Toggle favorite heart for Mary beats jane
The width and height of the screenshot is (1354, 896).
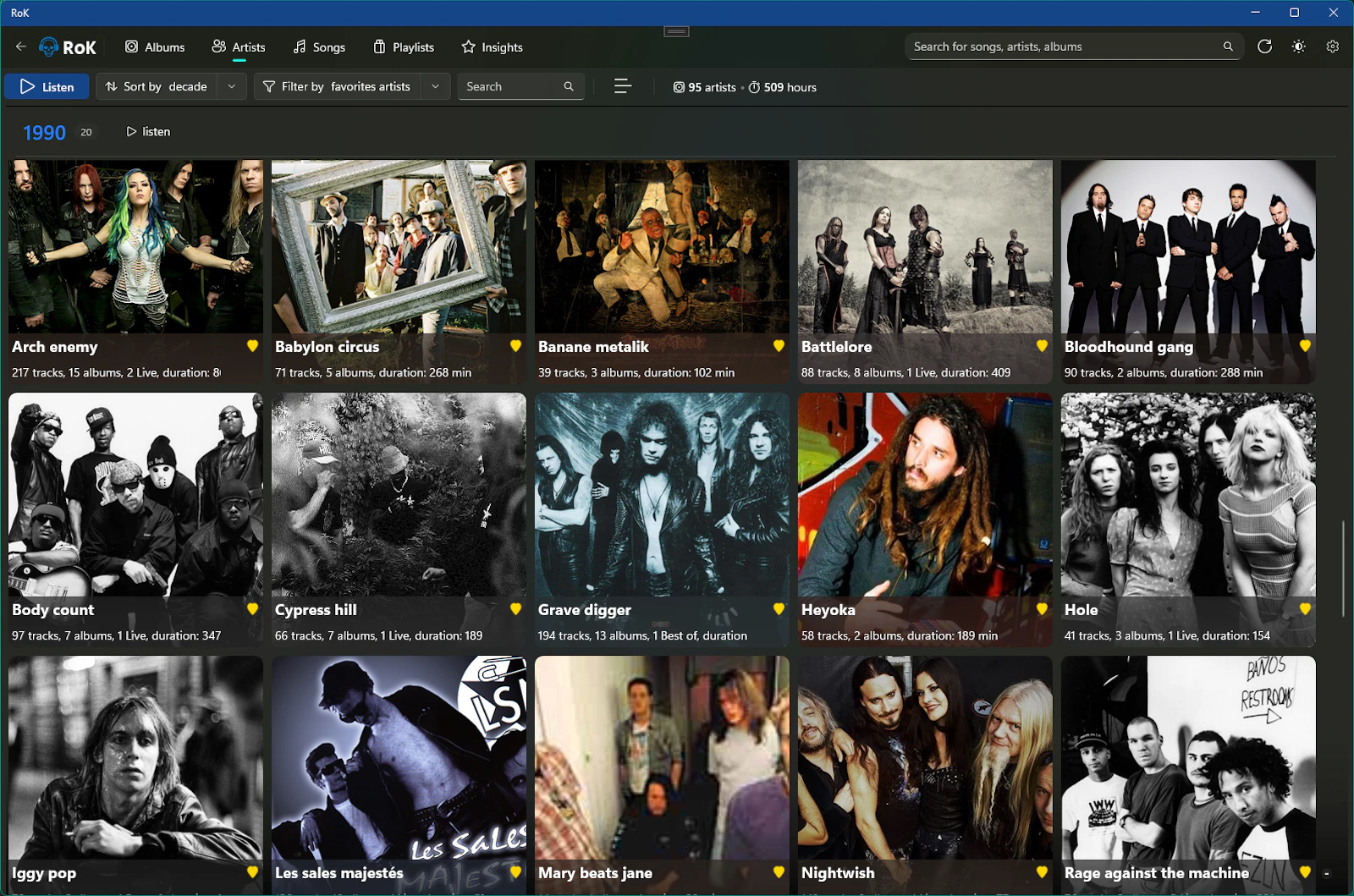(779, 872)
